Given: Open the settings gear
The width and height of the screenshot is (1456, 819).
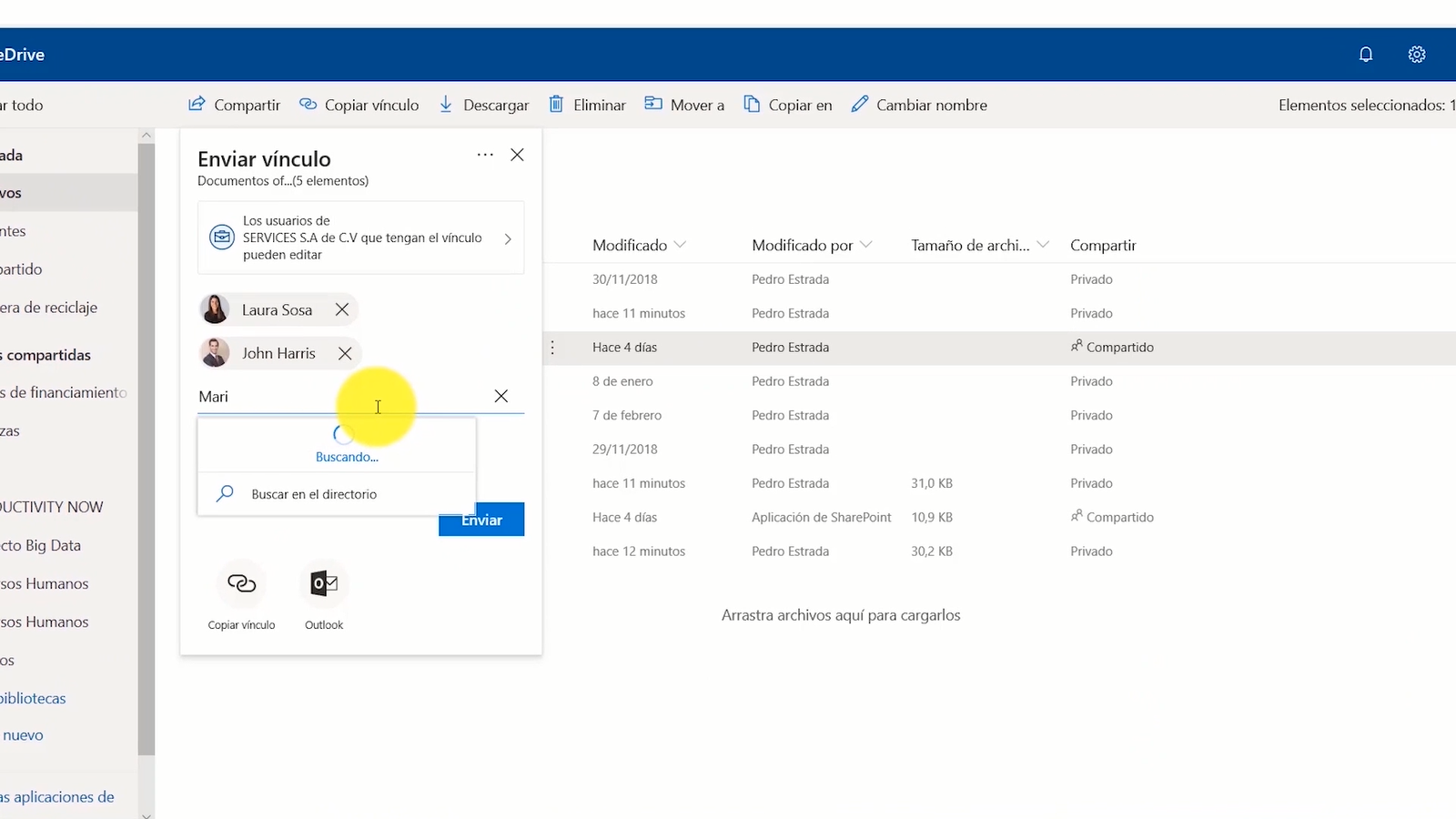Looking at the screenshot, I should [x=1417, y=55].
